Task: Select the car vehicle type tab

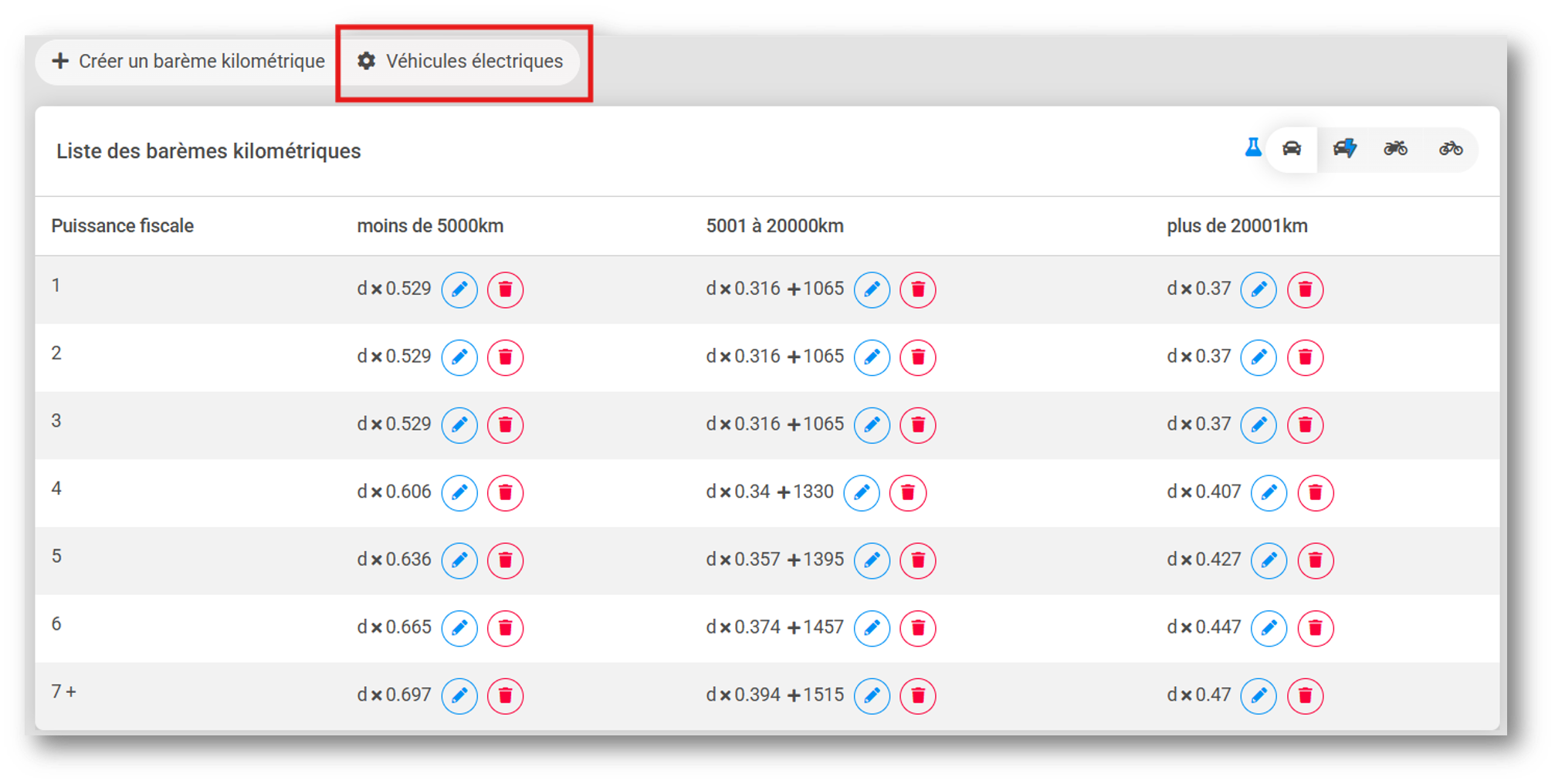Action: click(x=1292, y=148)
